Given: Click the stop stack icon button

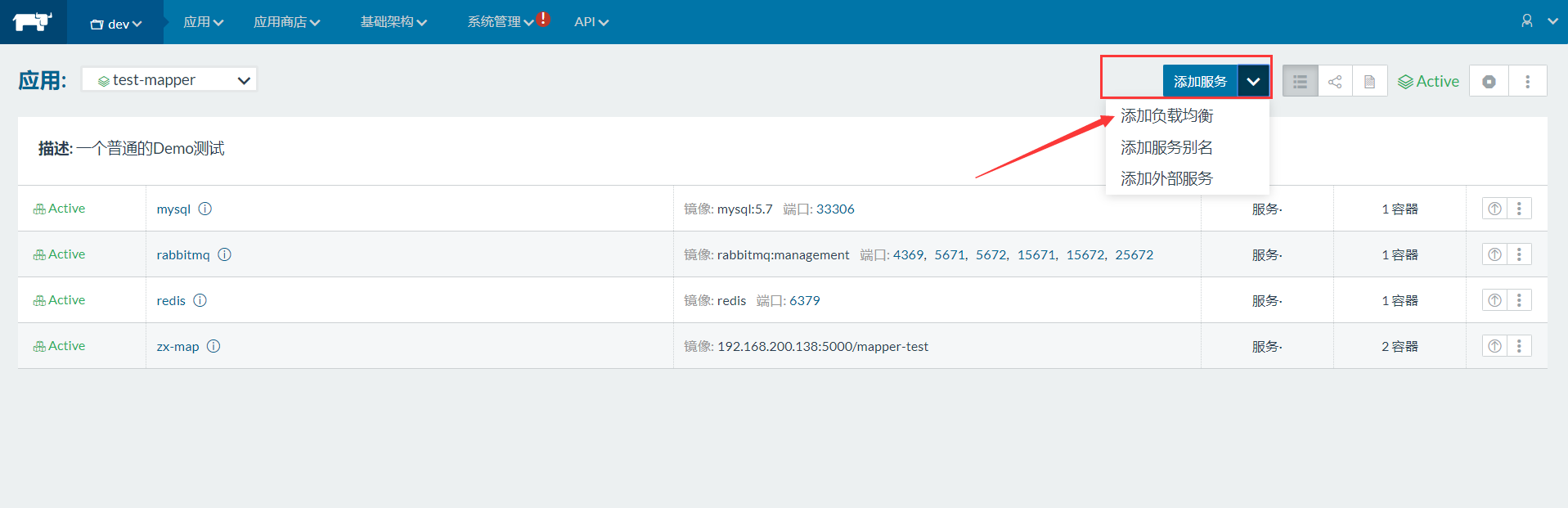Looking at the screenshot, I should click(1489, 82).
